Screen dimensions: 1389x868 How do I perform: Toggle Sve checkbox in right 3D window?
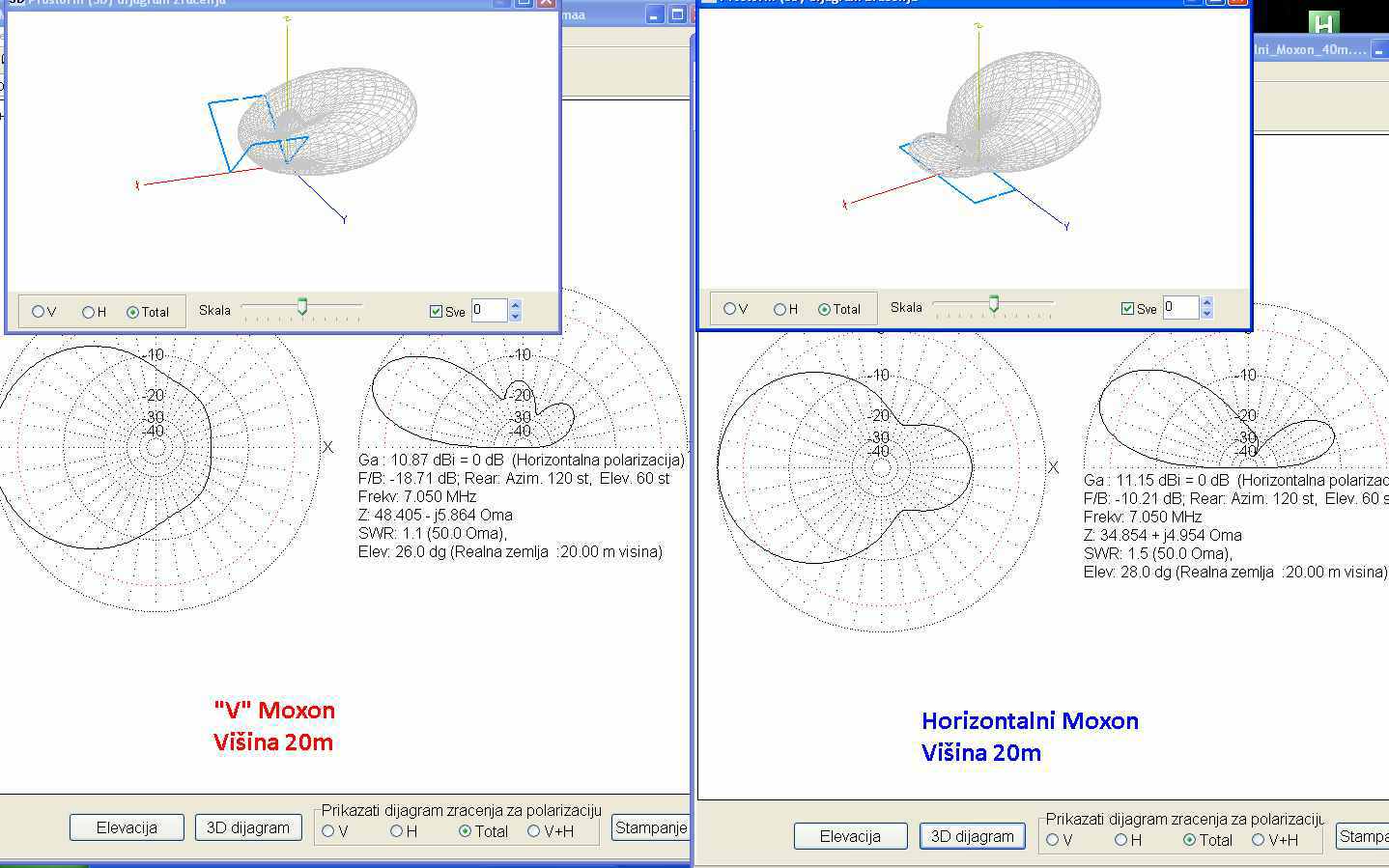pos(1127,309)
